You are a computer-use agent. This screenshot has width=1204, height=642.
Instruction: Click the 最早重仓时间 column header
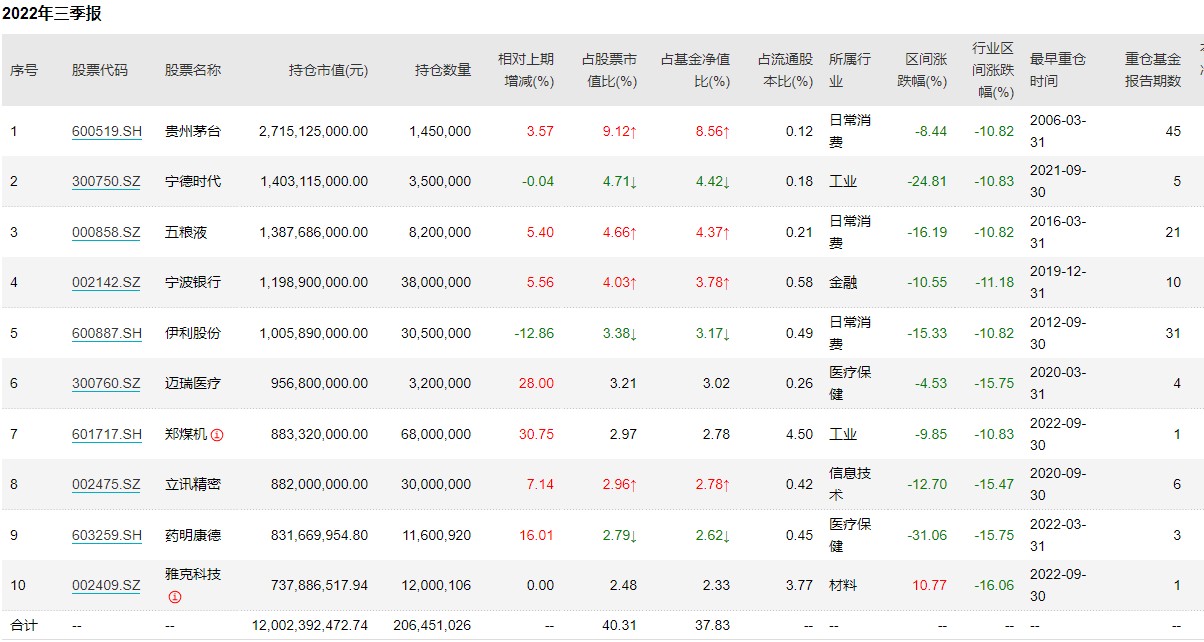(x=1058, y=70)
